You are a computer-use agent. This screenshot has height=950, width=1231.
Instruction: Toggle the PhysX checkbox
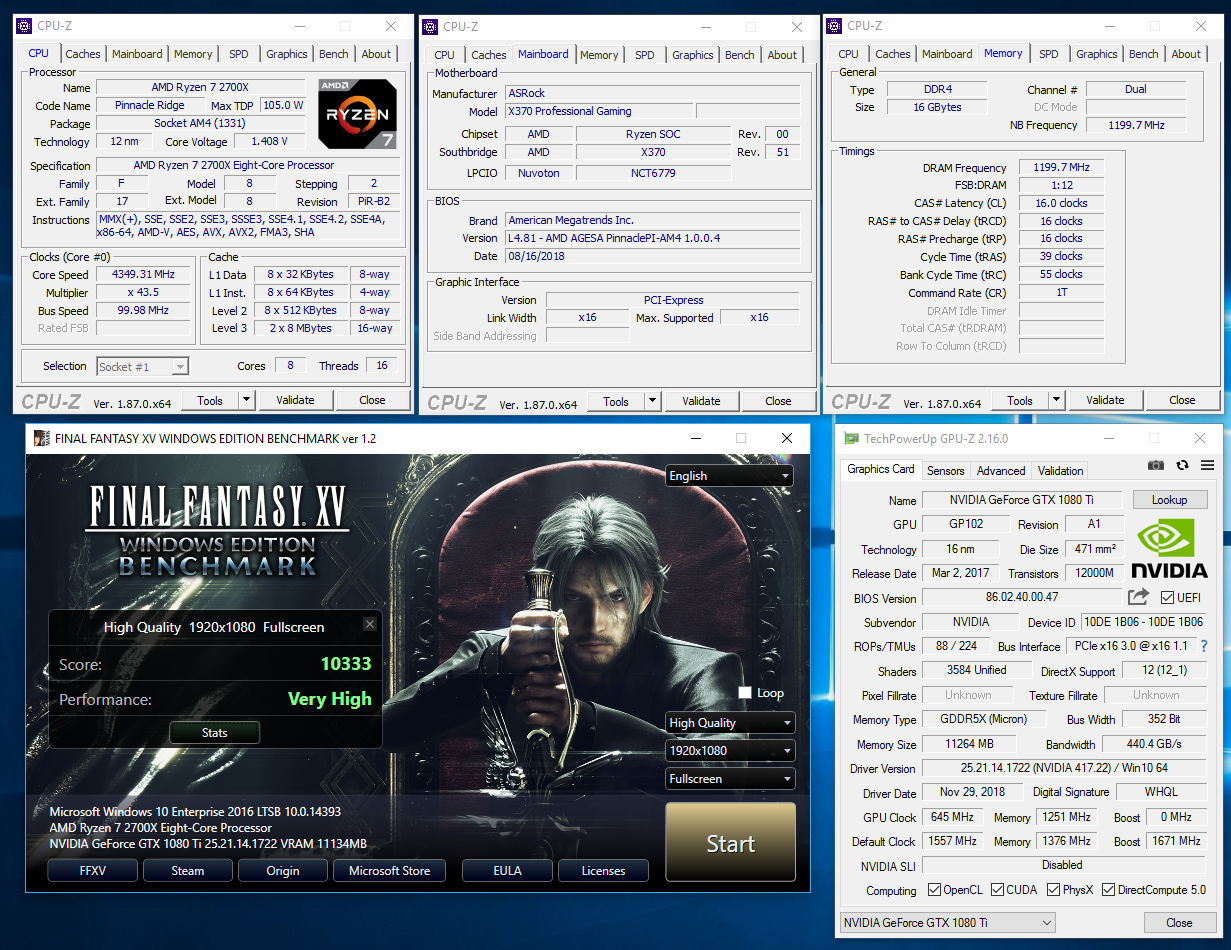1054,889
